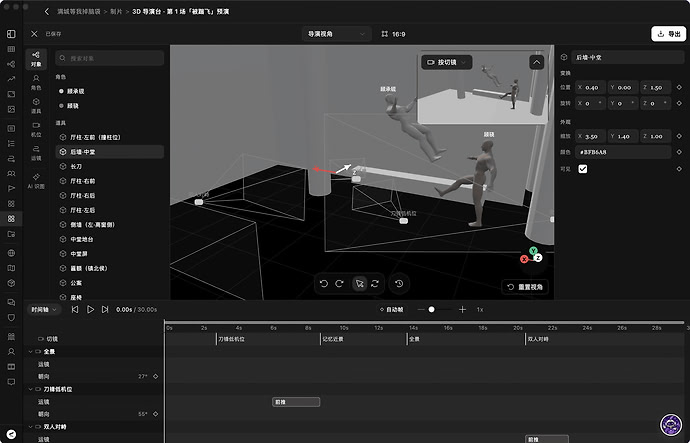
Task: Jump to the next frame
Action: click(x=105, y=310)
